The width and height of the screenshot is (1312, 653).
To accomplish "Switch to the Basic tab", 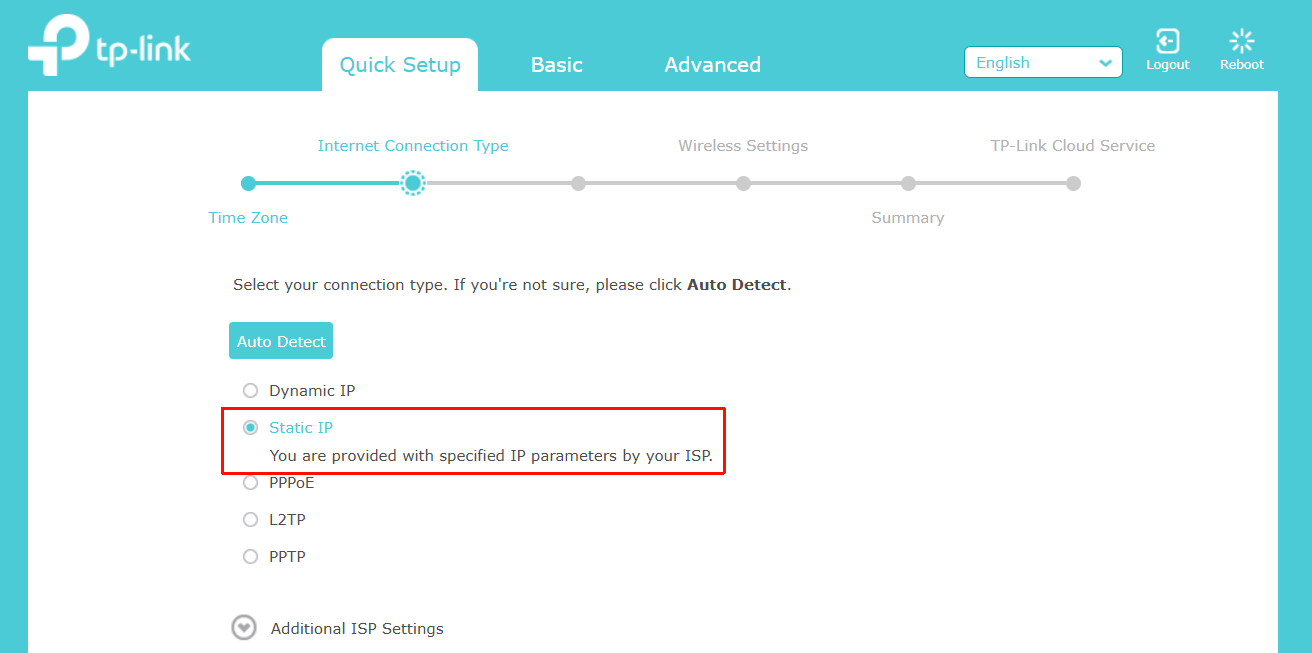I will (557, 64).
